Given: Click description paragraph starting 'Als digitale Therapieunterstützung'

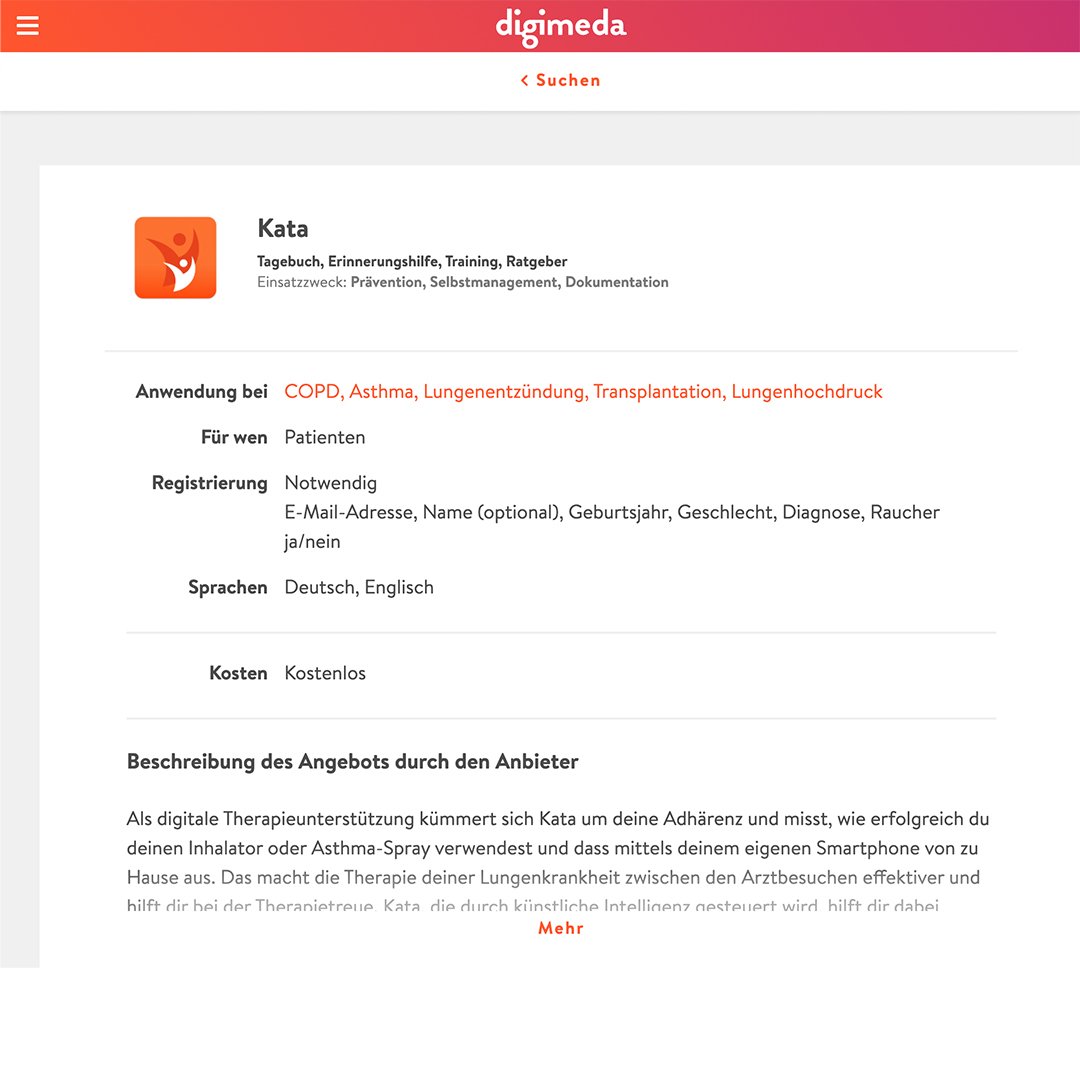Looking at the screenshot, I should click(x=558, y=862).
